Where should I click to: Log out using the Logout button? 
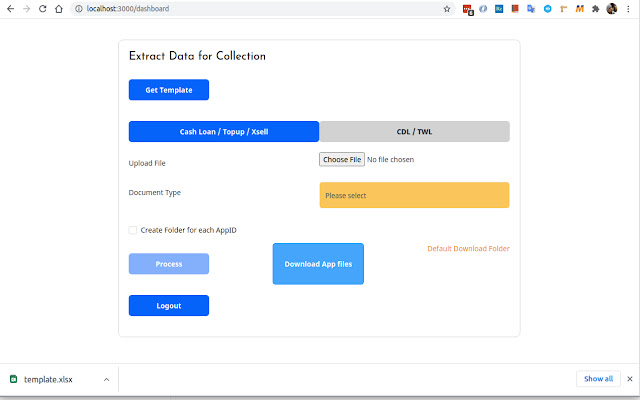[x=169, y=305]
